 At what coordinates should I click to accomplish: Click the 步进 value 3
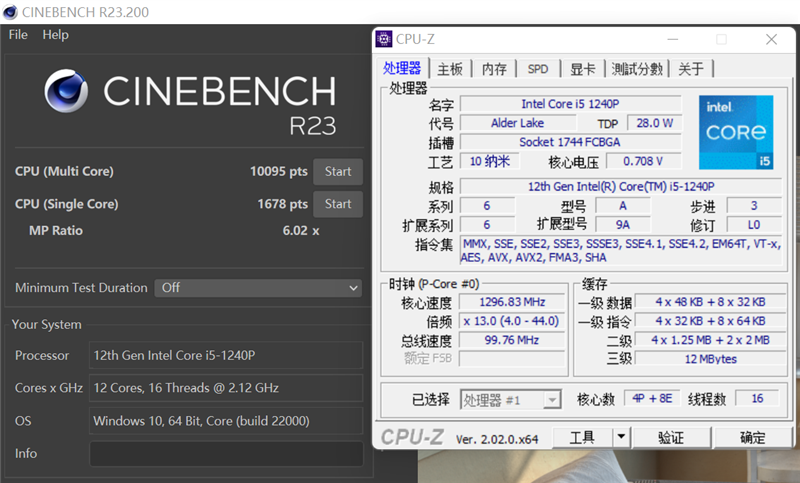pos(754,206)
